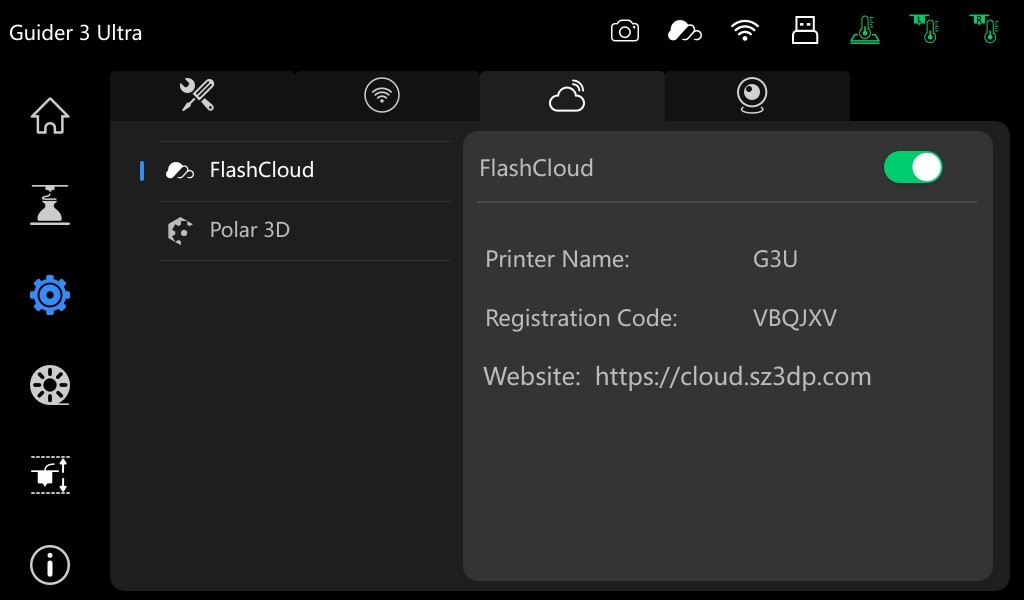
Task: Open the Info (i) icon
Action: click(50, 565)
